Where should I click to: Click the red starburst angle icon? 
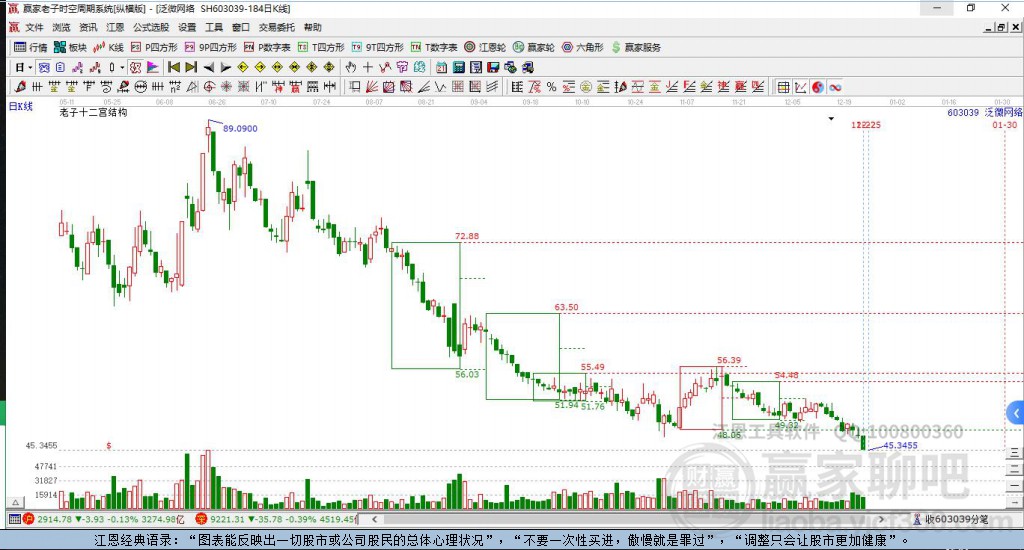[x=226, y=87]
